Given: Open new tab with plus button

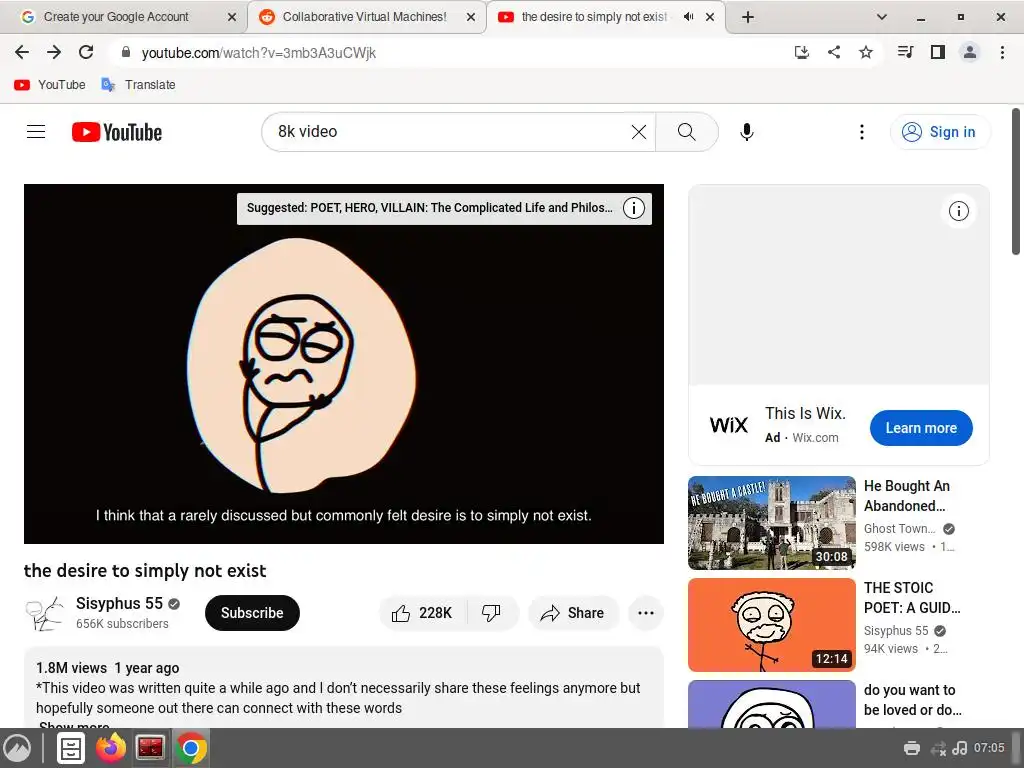Looking at the screenshot, I should click(x=748, y=17).
